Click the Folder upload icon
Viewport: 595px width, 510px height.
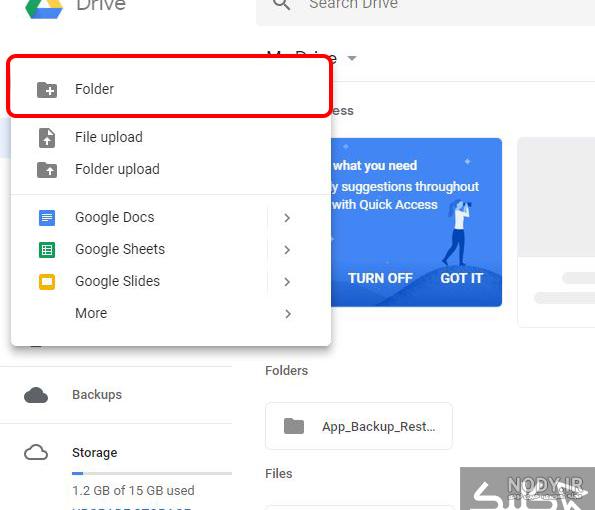coord(47,170)
